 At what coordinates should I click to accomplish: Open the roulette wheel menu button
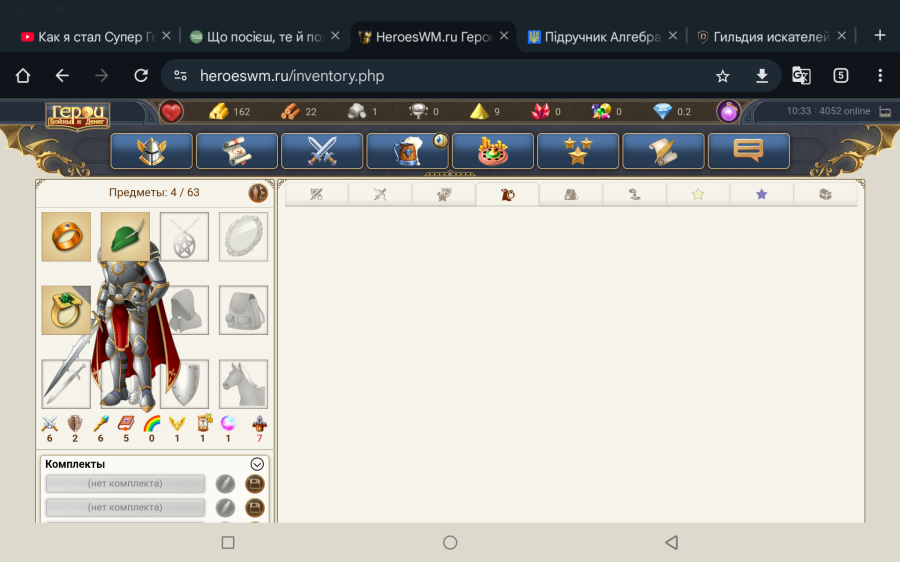[492, 151]
